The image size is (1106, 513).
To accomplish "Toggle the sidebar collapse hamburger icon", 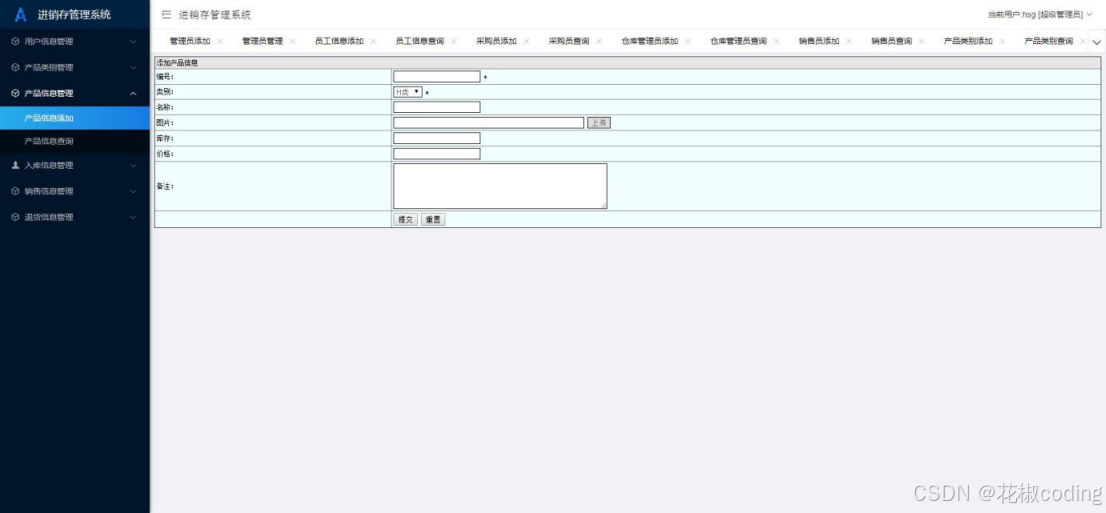I will click(166, 15).
